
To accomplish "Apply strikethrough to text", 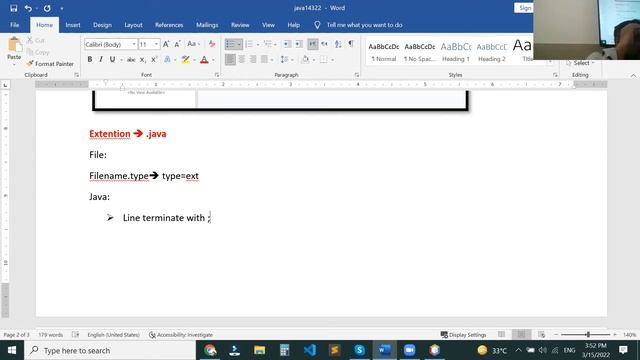I will coord(131,60).
